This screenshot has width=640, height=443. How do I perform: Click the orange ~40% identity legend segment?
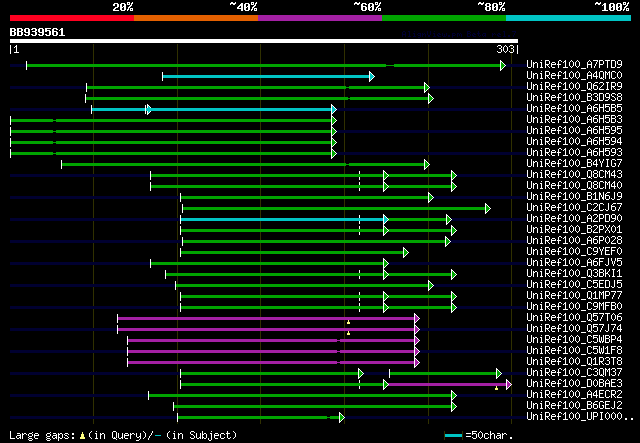196,18
